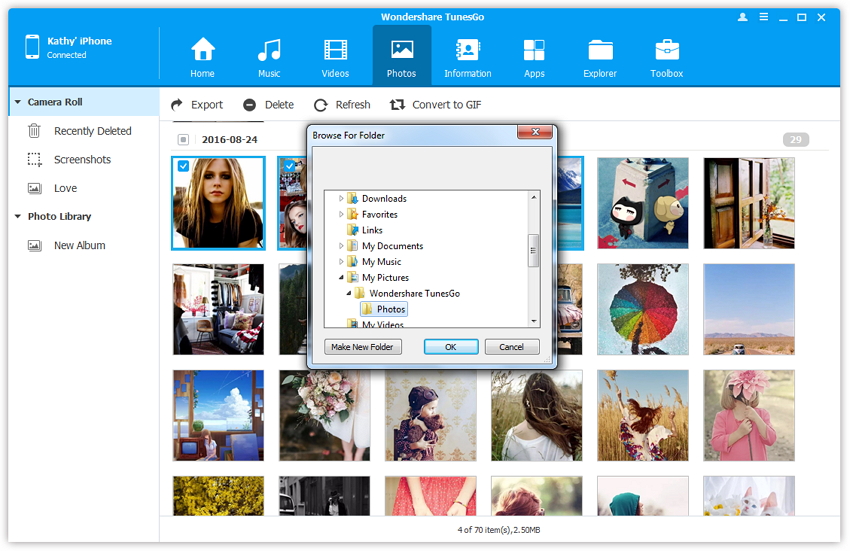Open Recently Deleted album
850x551 pixels.
tap(92, 131)
